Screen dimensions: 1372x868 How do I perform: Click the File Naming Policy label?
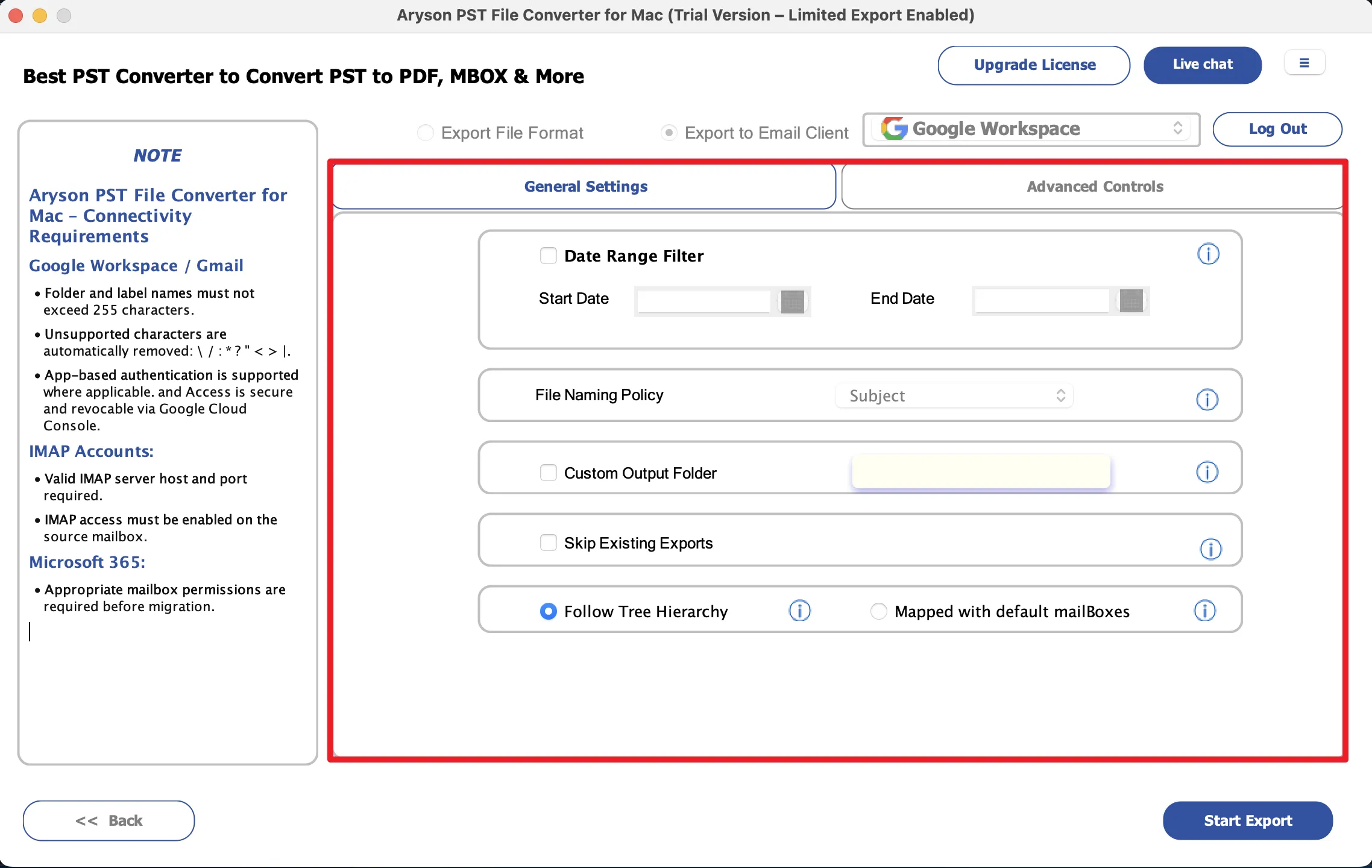point(599,395)
